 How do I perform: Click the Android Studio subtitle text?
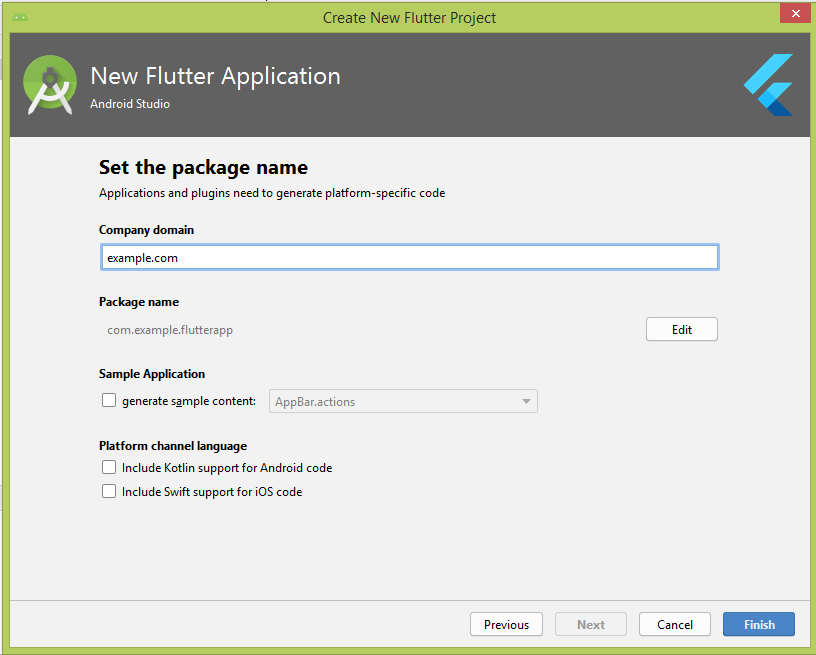(x=130, y=104)
